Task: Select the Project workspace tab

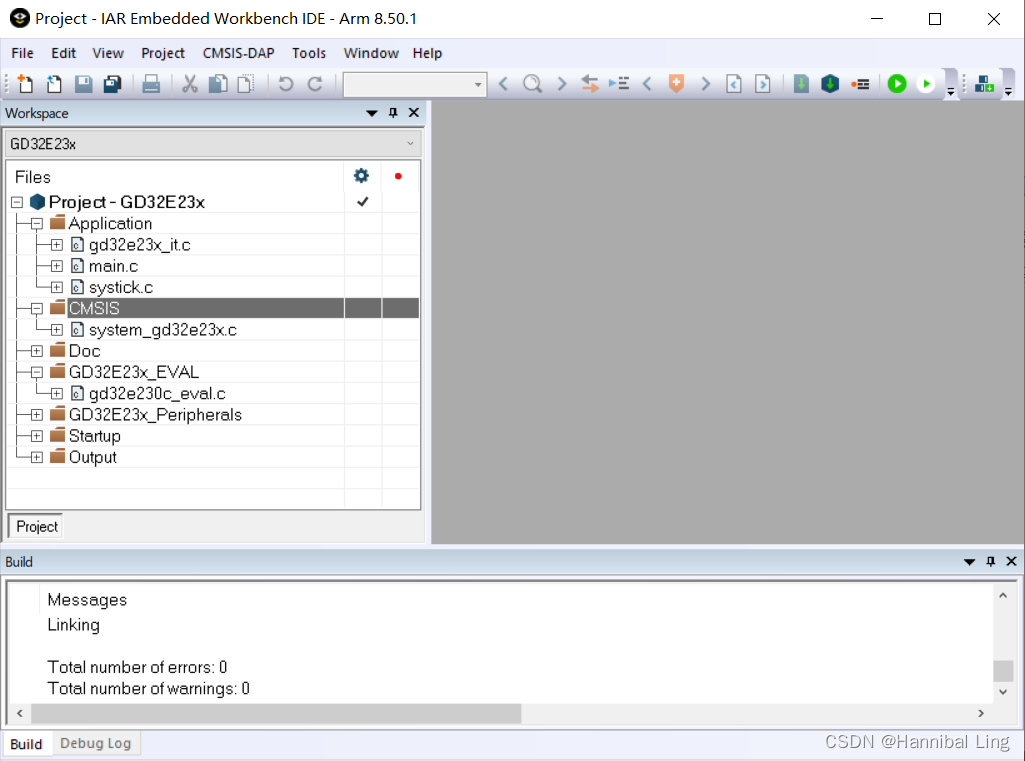Action: (x=36, y=526)
